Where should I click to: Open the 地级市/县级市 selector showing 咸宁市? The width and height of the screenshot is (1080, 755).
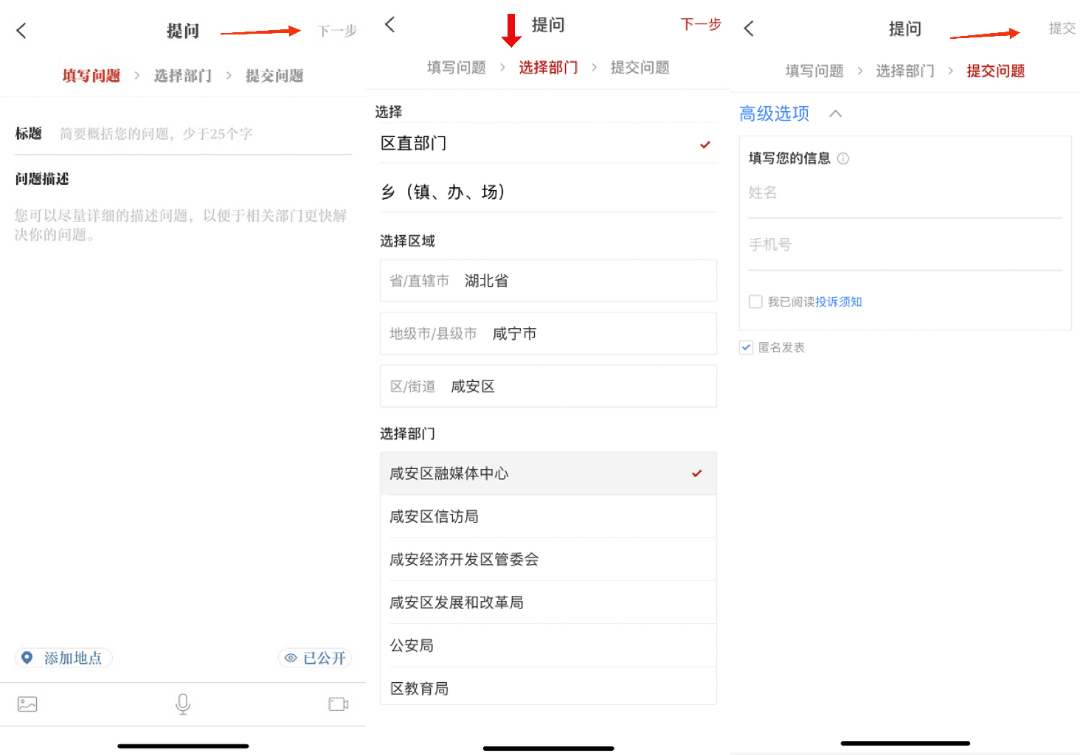(x=548, y=333)
